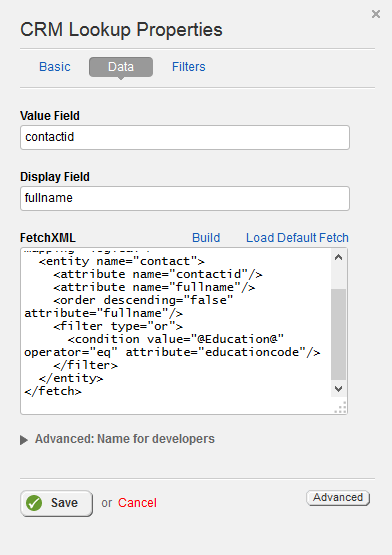Click the FetchXML textarea resize grip
392x555 pixels.
(x=341, y=408)
